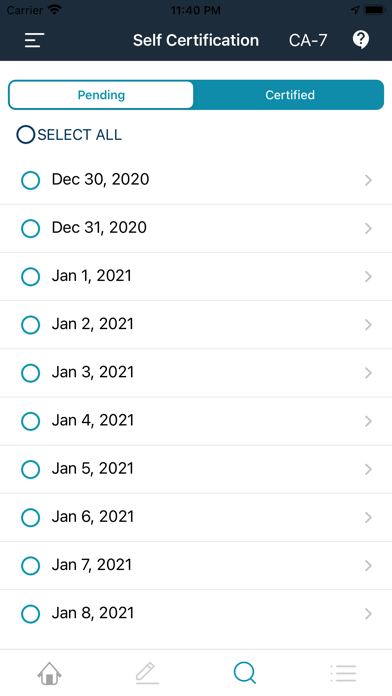Check the SELECT ALL circle
392x696 pixels.
[x=26, y=134]
